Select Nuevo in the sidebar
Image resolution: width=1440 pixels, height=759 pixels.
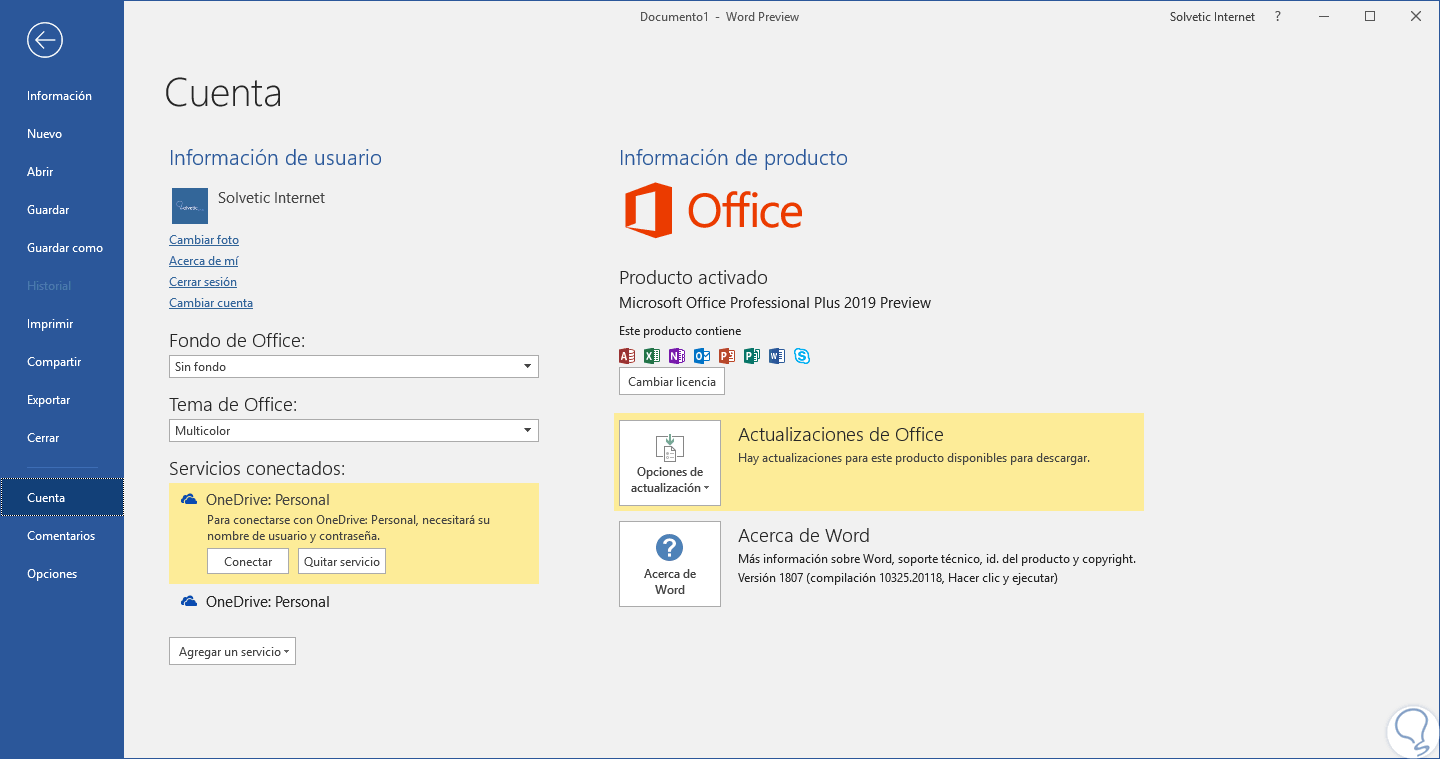point(44,134)
